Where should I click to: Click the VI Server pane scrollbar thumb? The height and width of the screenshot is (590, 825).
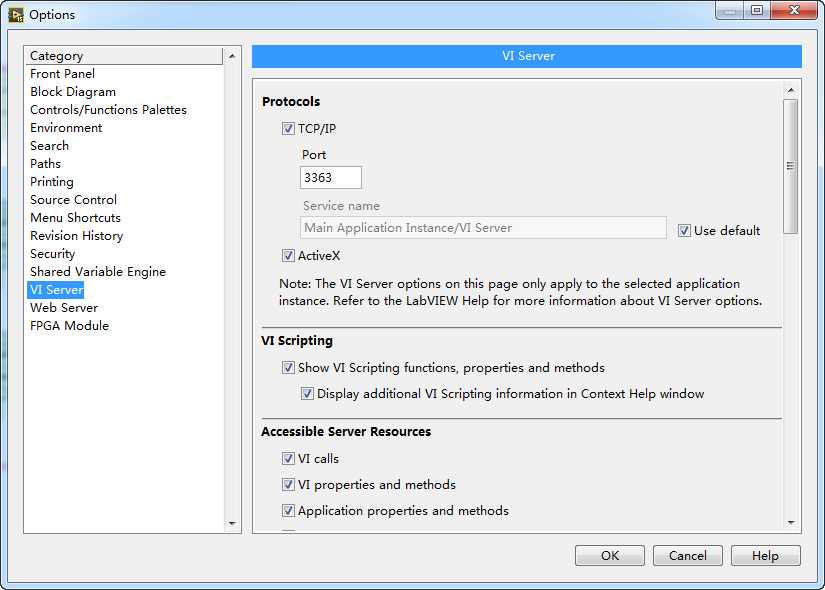pos(790,166)
